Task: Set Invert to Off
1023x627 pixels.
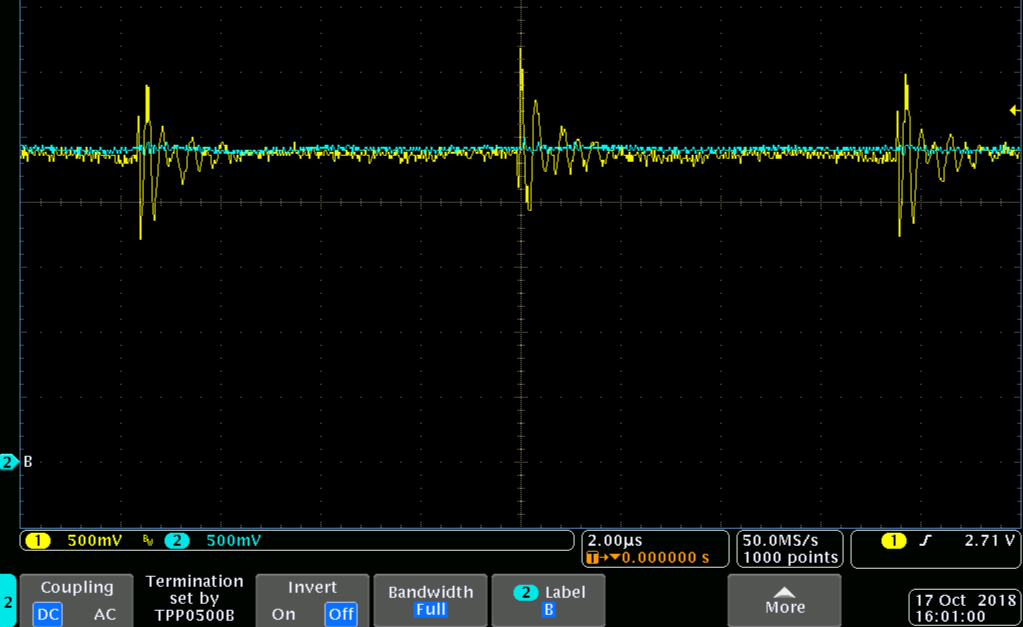Action: [341, 614]
